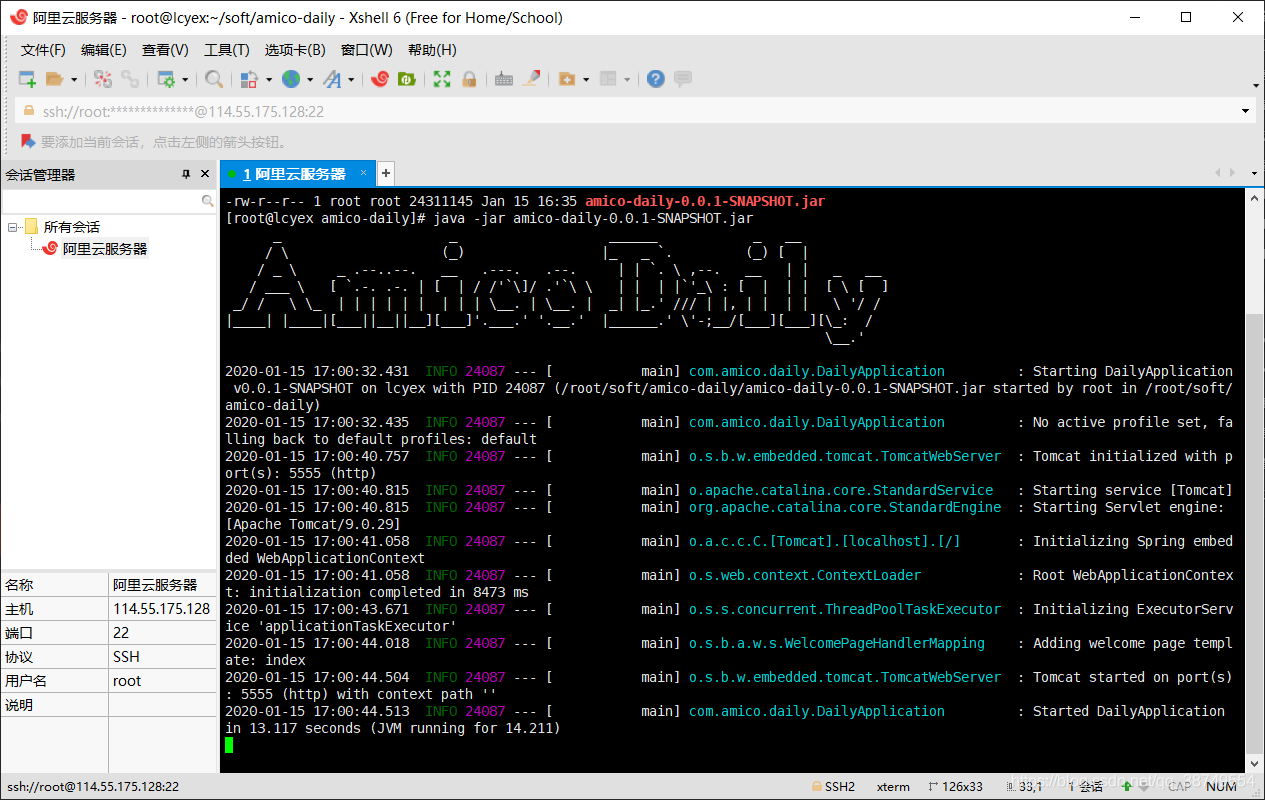Screen dimensions: 1265x800
Task: Expand the properties icon dropdown arrow
Action: (185, 80)
